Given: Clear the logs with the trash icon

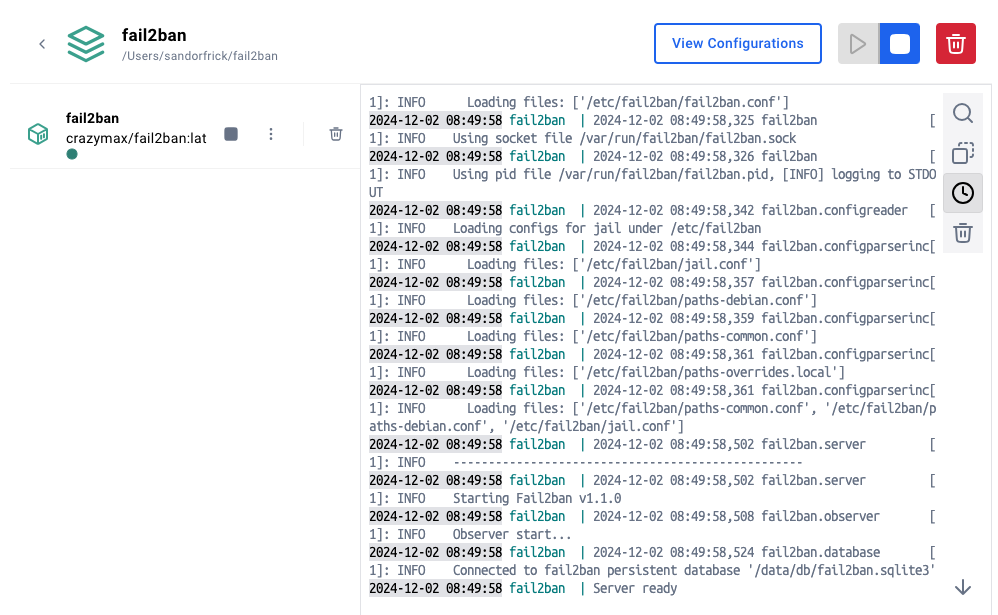Looking at the screenshot, I should pos(962,233).
